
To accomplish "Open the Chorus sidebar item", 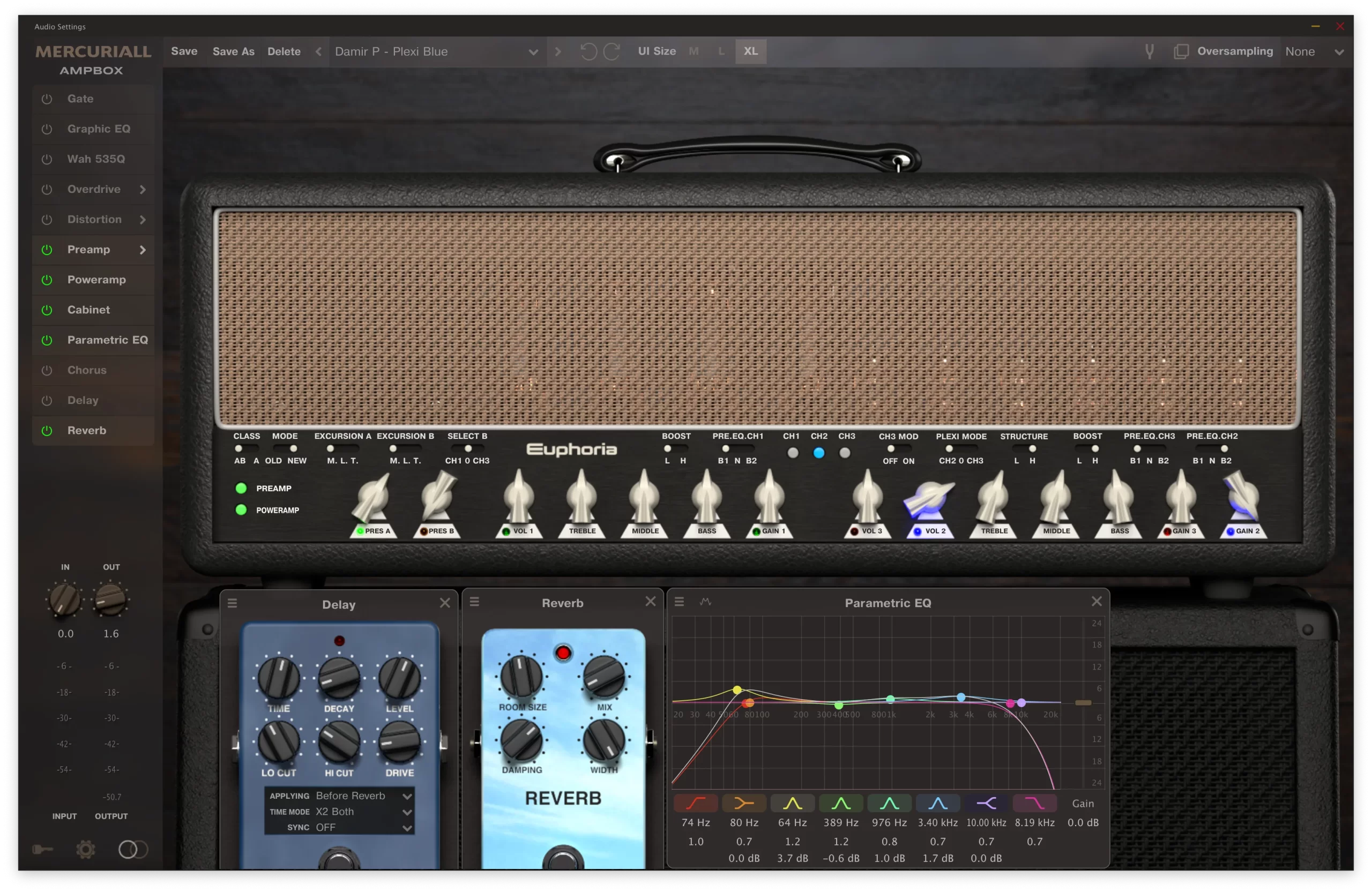I will (x=93, y=371).
